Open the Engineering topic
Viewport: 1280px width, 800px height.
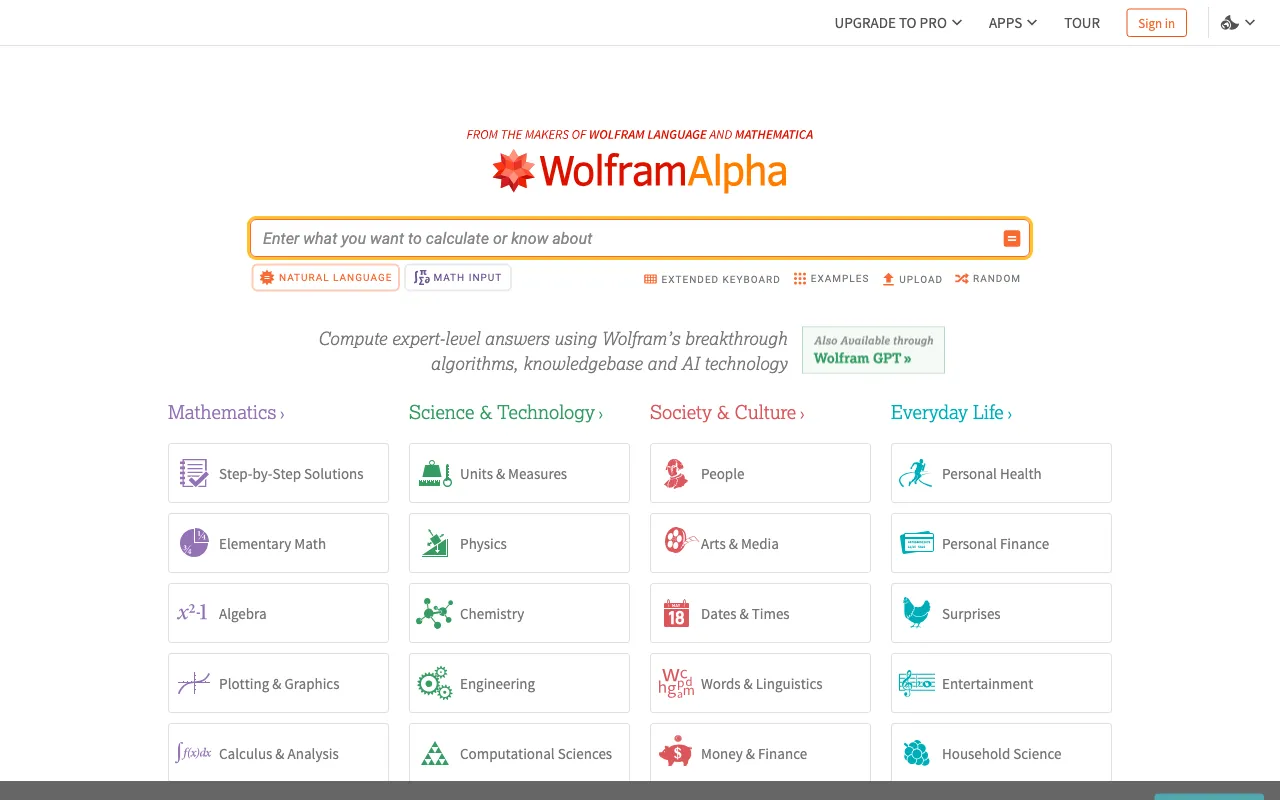(519, 683)
